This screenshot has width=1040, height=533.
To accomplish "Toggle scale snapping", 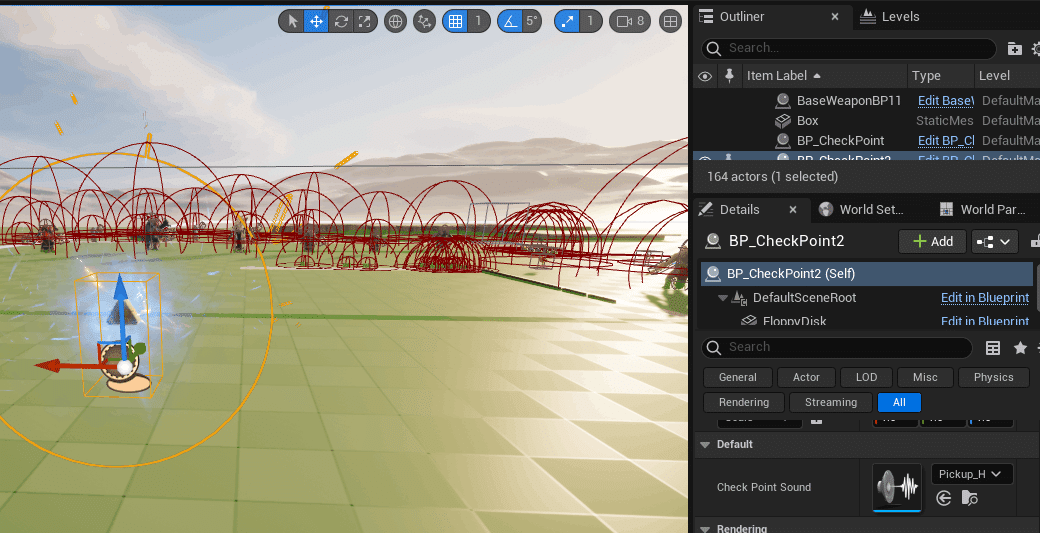I will point(567,21).
